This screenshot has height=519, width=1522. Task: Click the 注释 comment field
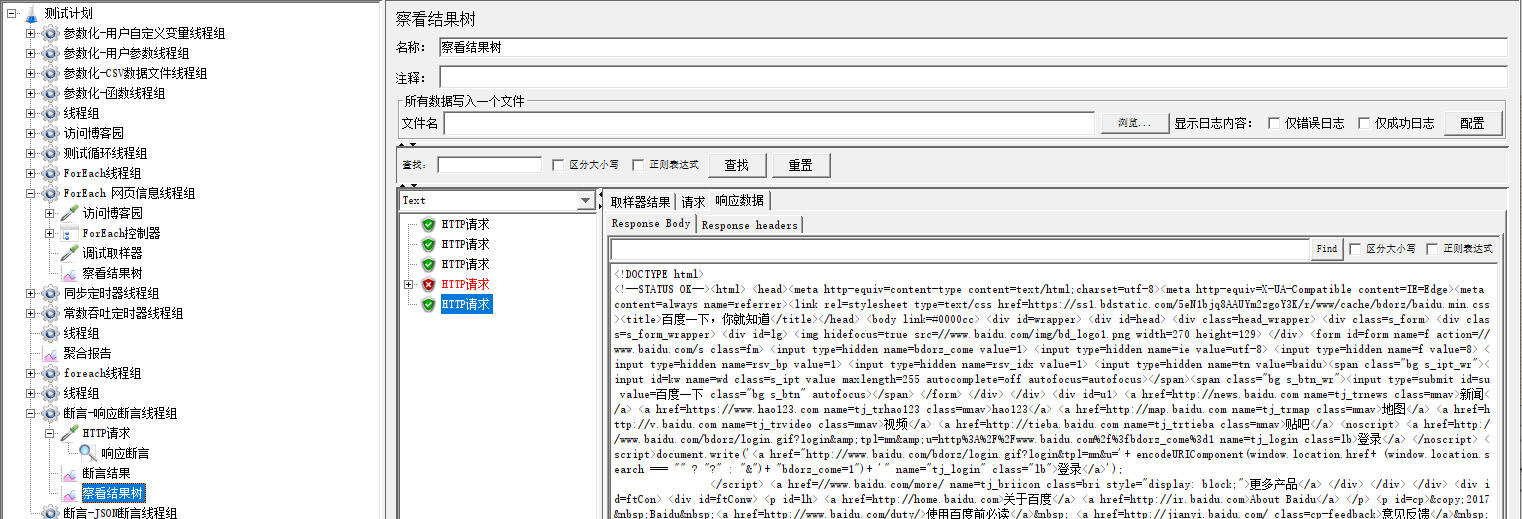pyautogui.click(x=973, y=77)
